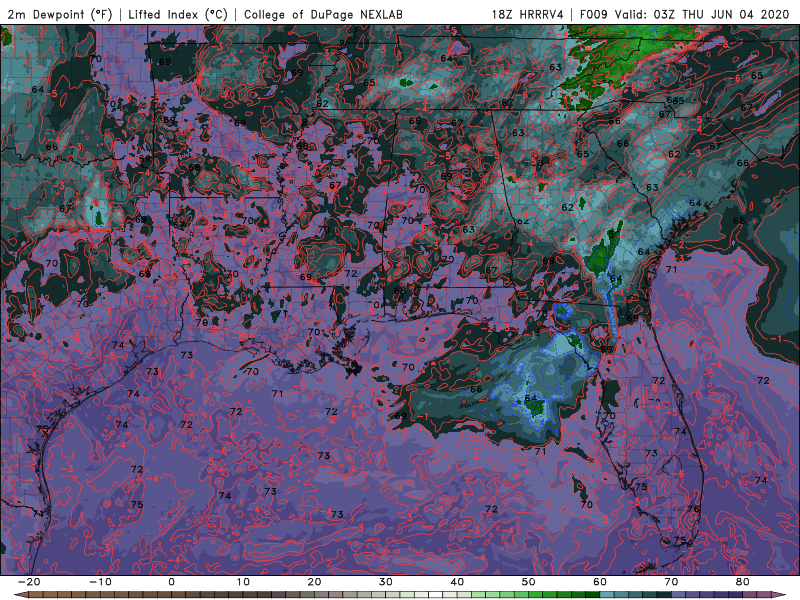Click the -10 label on the color scale
The width and height of the screenshot is (800, 600).
point(100,582)
